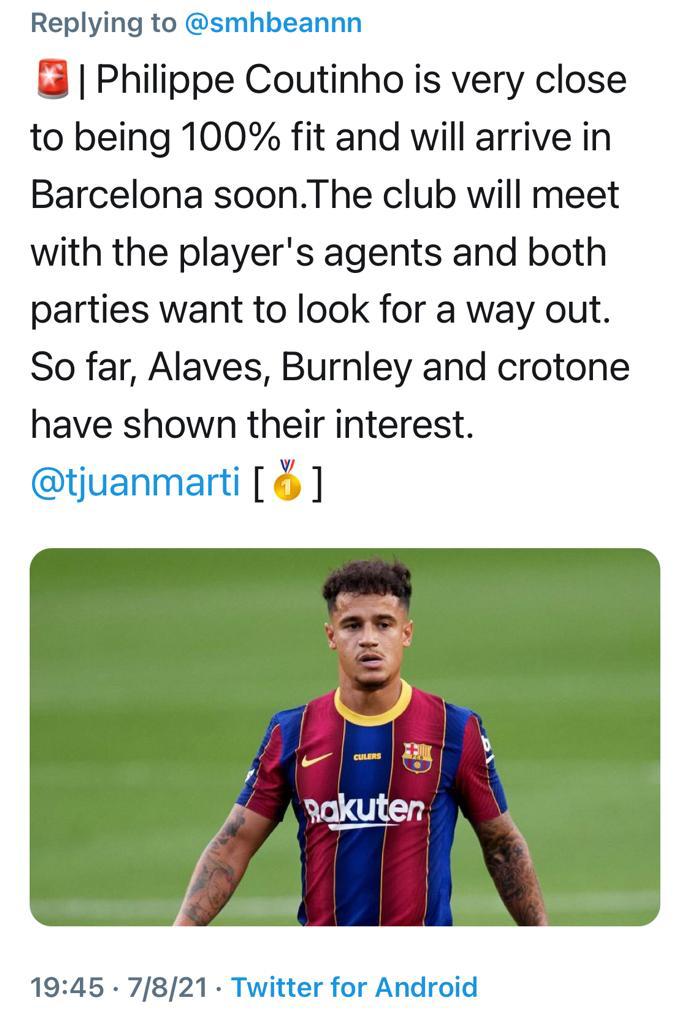Click the 19:45 tweet timestamp
The width and height of the screenshot is (690, 1024).
pos(67,988)
